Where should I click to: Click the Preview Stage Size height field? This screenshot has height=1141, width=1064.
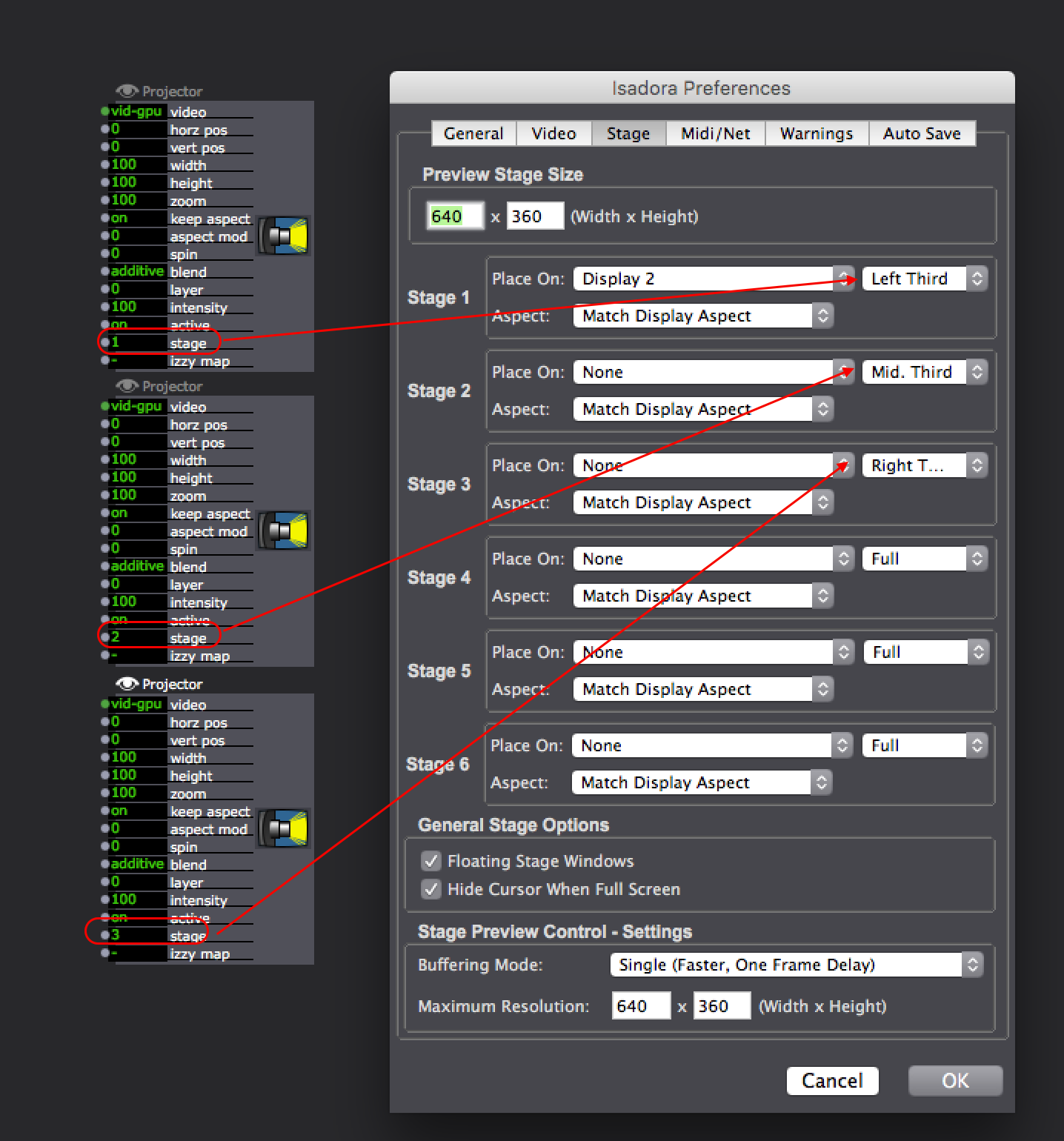[535, 216]
